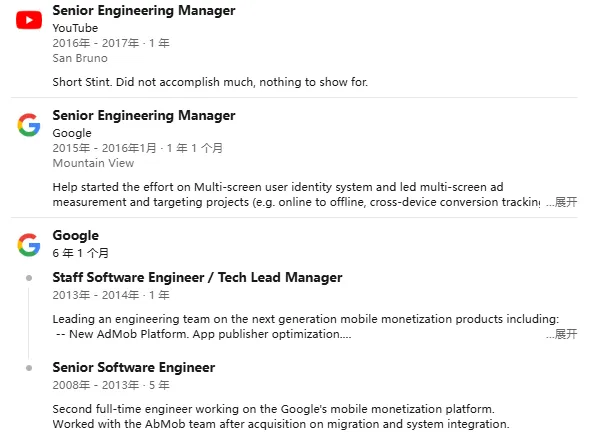Click the Google logo next to Senior Engineering Manager
The width and height of the screenshot is (594, 444).
click(29, 125)
